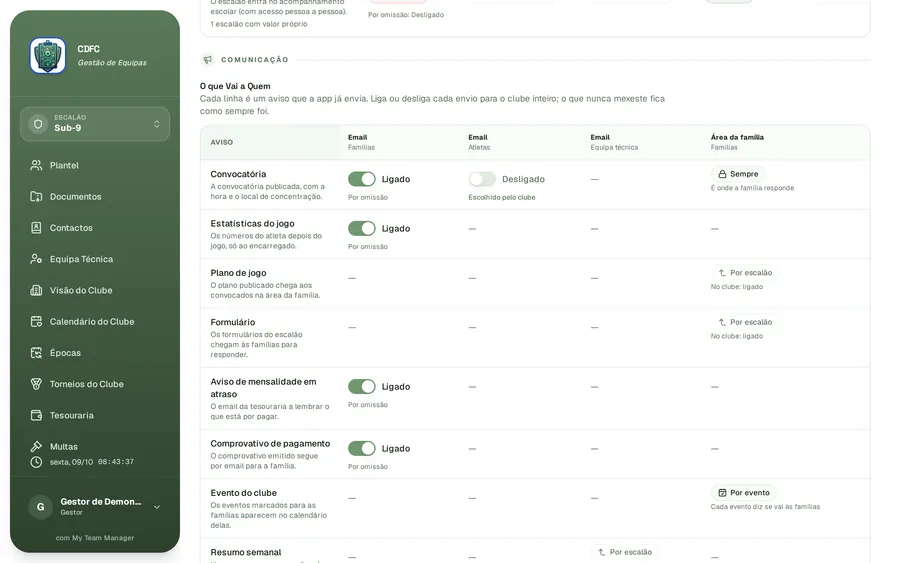Click the 'Escolhido pelo clube' note
The height and width of the screenshot is (563, 900).
coord(502,197)
